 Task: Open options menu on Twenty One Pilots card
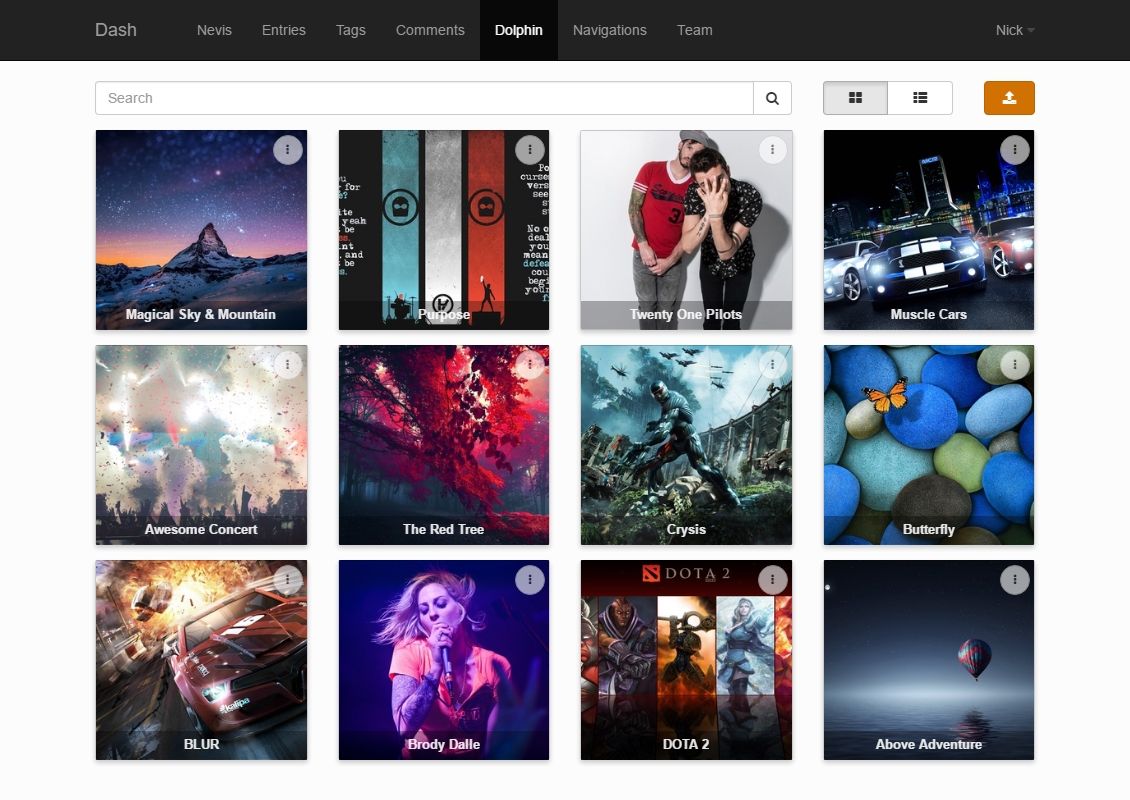click(x=773, y=150)
